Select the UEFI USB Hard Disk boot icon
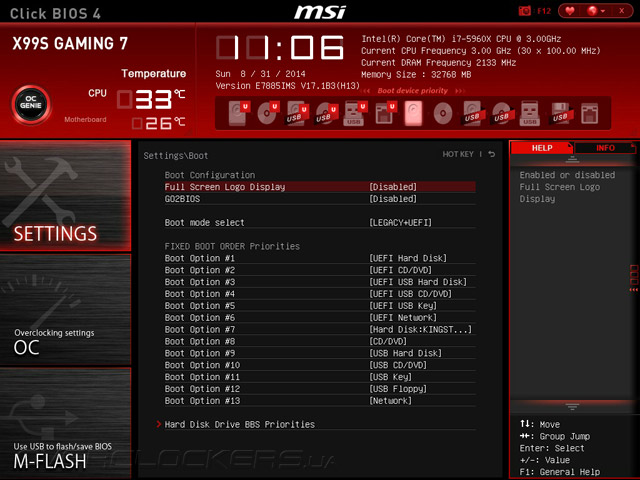Screen dimensions: 640x480 [x=297, y=113]
